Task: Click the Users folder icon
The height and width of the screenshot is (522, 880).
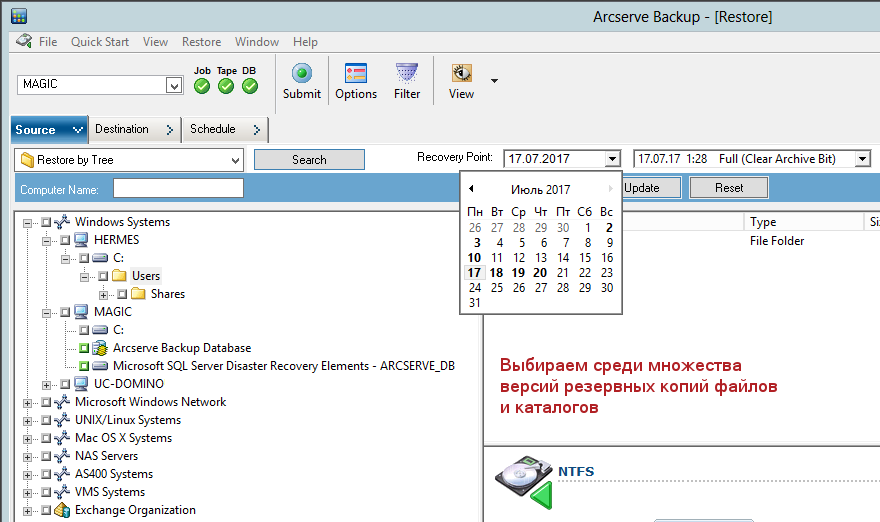Action: coord(119,276)
